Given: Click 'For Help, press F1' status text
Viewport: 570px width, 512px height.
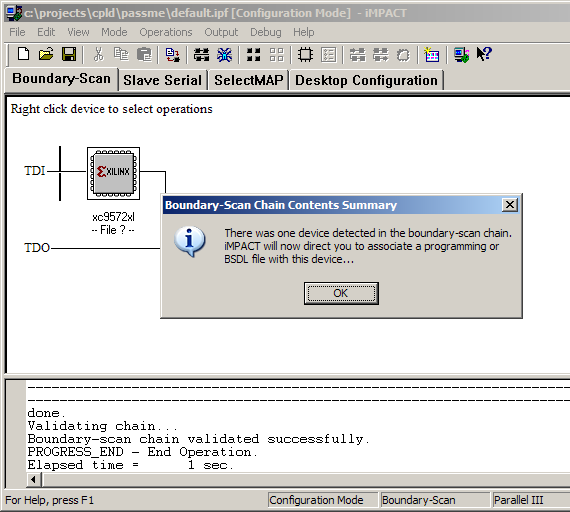Looking at the screenshot, I should pos(49,500).
